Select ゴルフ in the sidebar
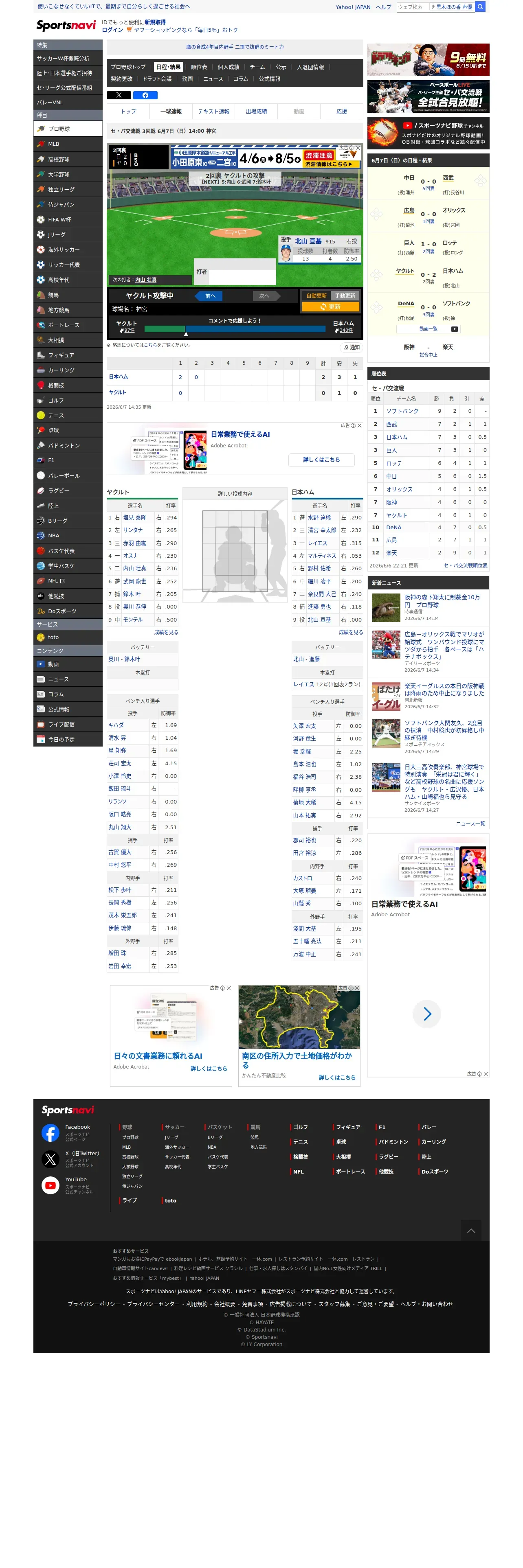523x1568 pixels. (x=68, y=401)
